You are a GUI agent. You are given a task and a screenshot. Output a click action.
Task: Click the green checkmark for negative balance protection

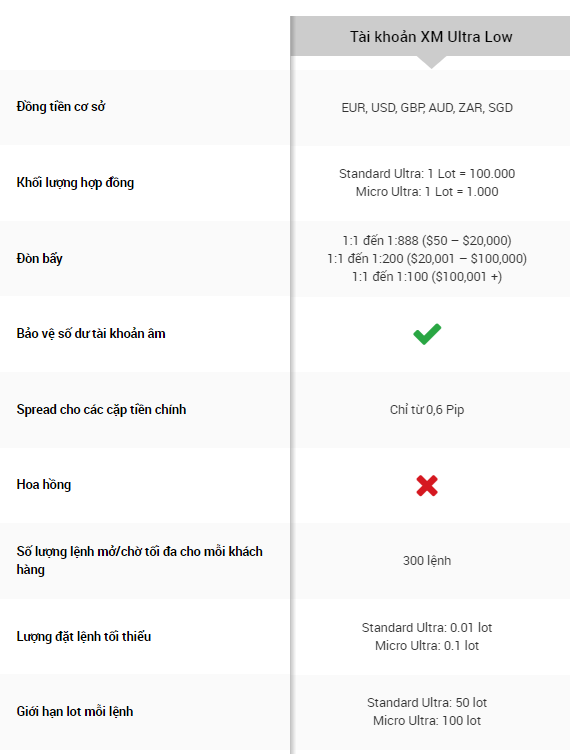coord(427,334)
